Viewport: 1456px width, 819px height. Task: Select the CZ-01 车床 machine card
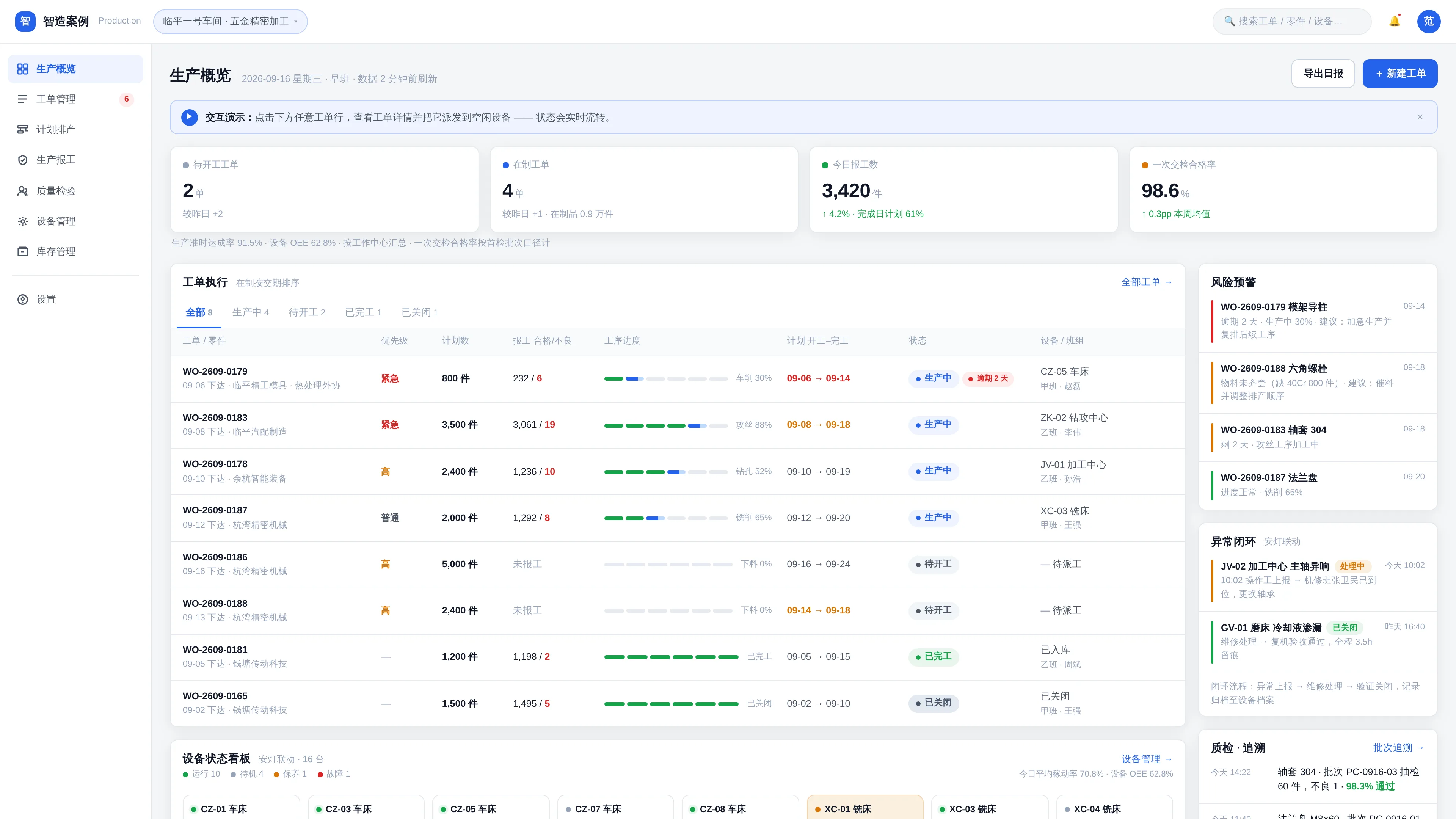(x=242, y=807)
